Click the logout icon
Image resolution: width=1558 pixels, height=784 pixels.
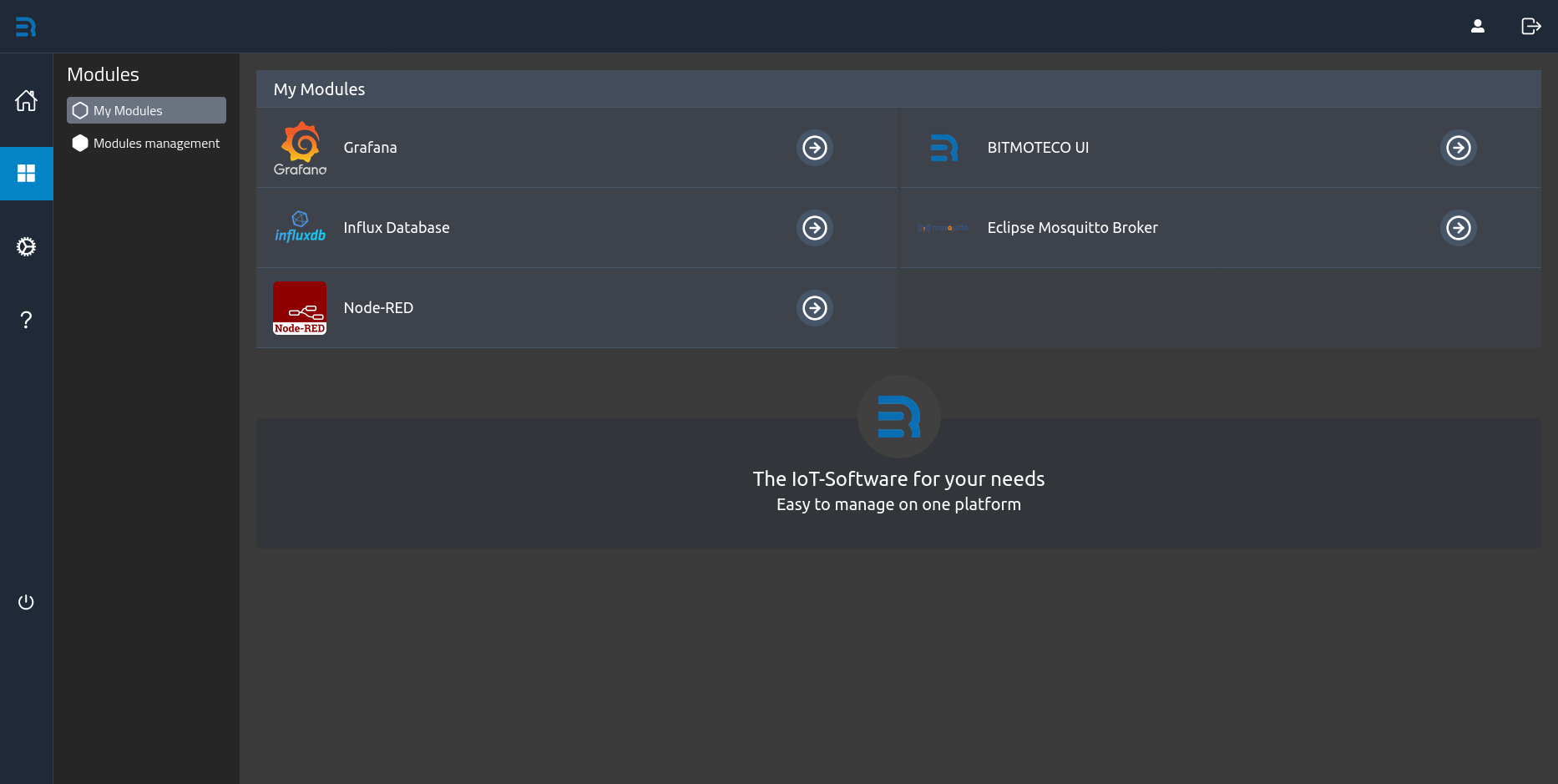click(x=1531, y=27)
